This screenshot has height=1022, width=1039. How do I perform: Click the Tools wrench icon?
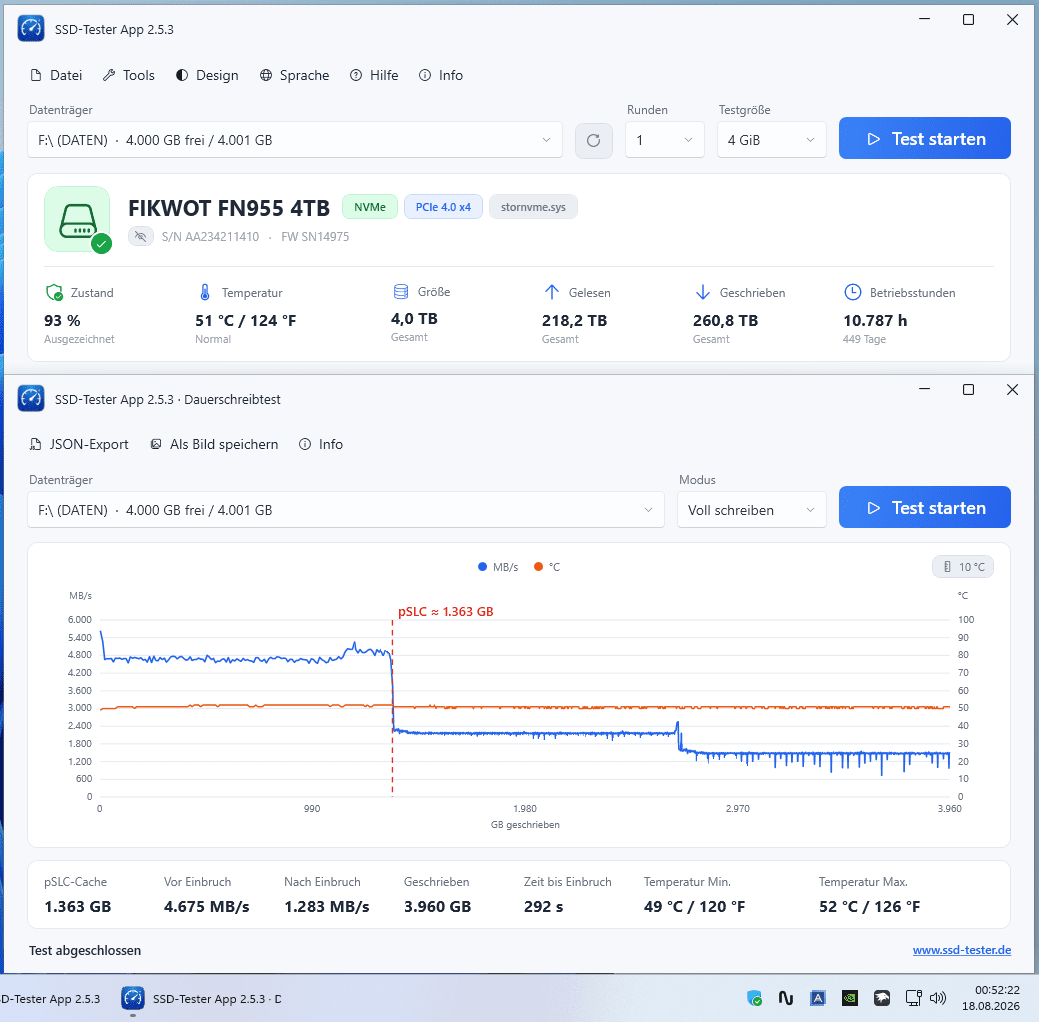tap(109, 76)
